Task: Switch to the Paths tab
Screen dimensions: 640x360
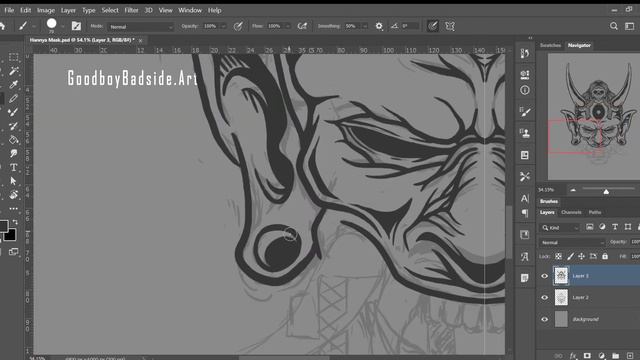Action: click(x=595, y=212)
